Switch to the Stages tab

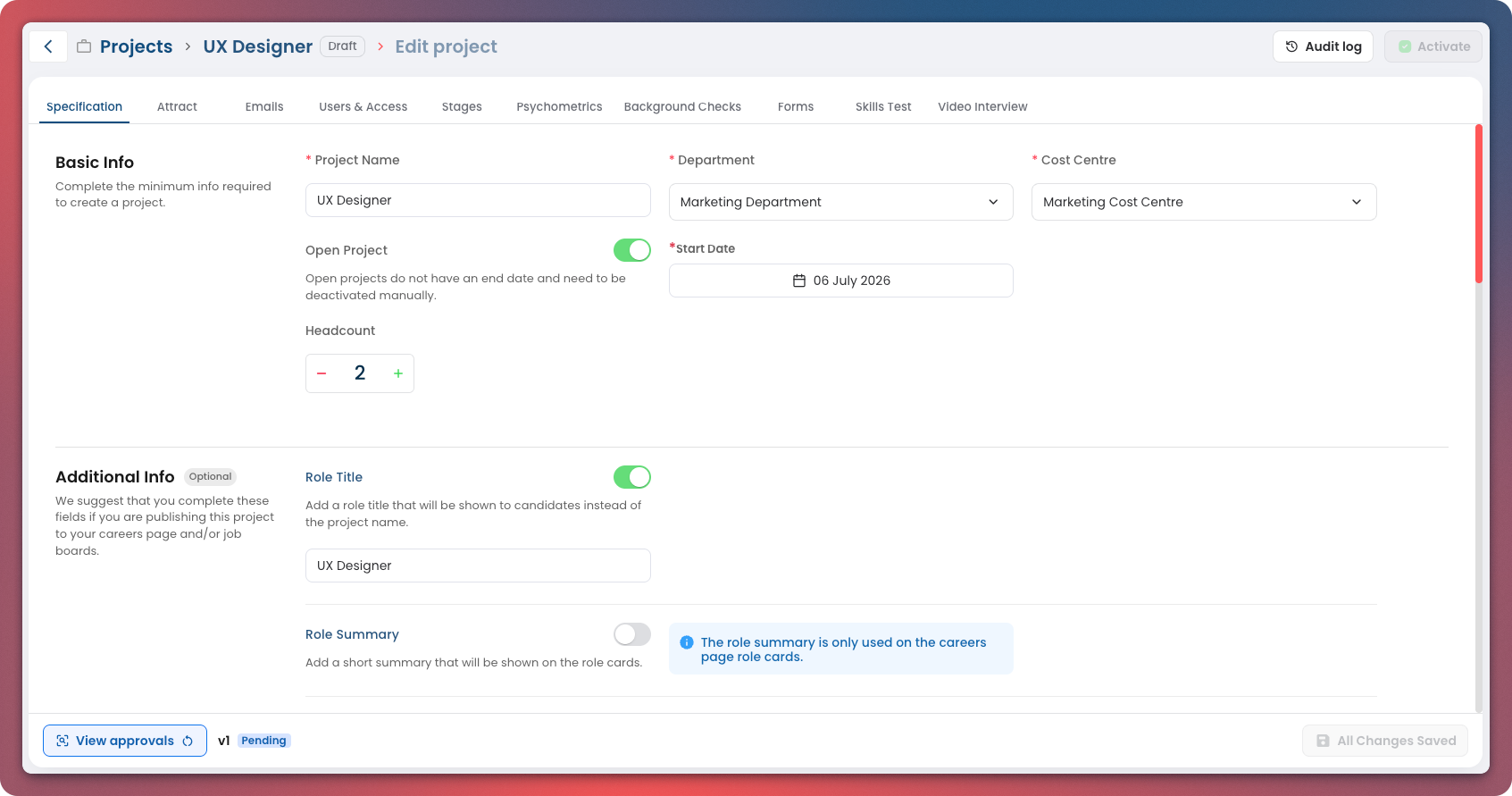462,106
